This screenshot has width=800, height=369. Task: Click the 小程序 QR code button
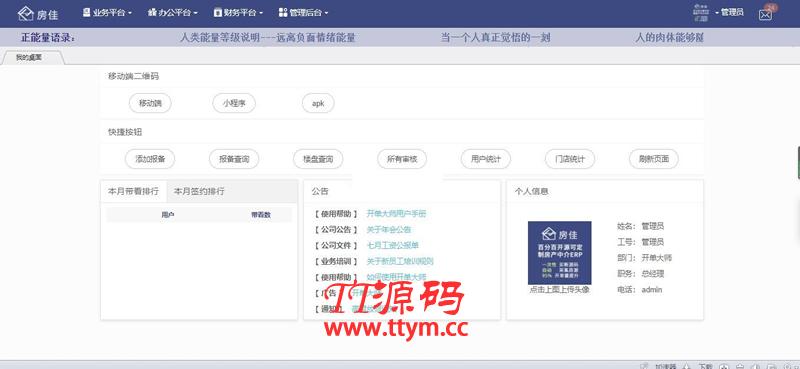234,103
